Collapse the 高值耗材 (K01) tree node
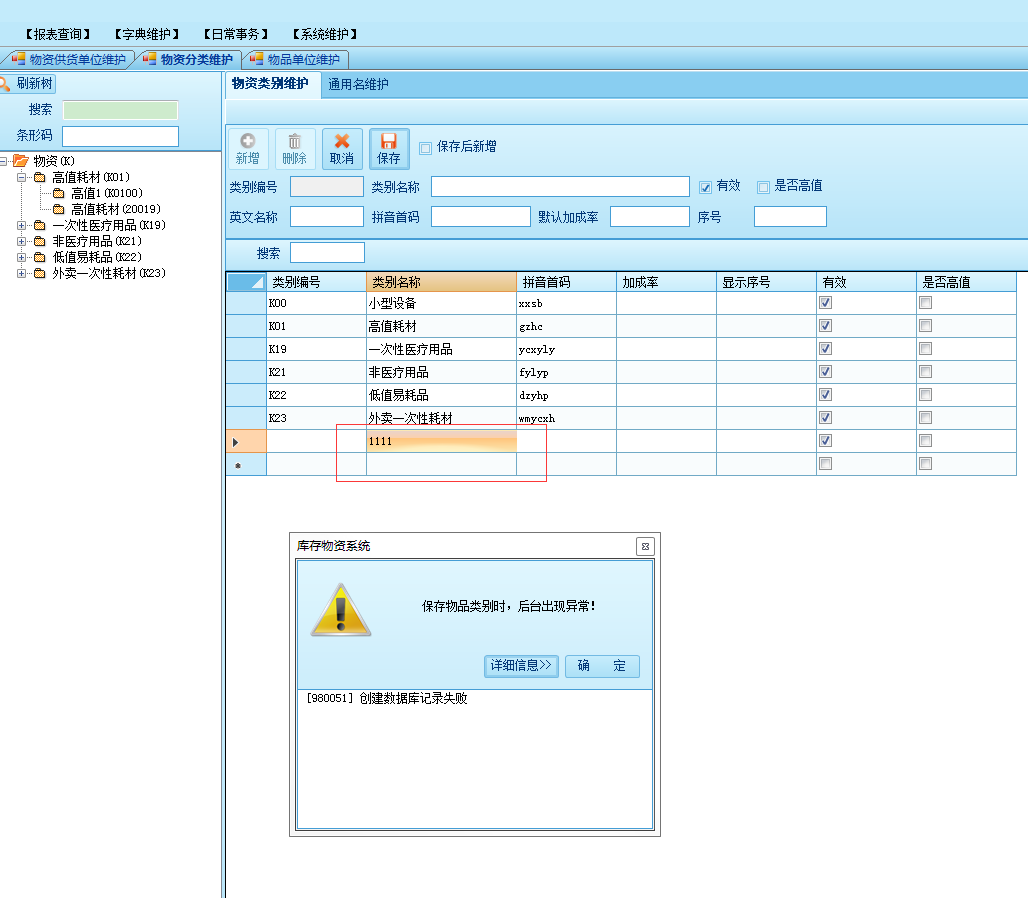The image size is (1028, 898). pyautogui.click(x=21, y=177)
